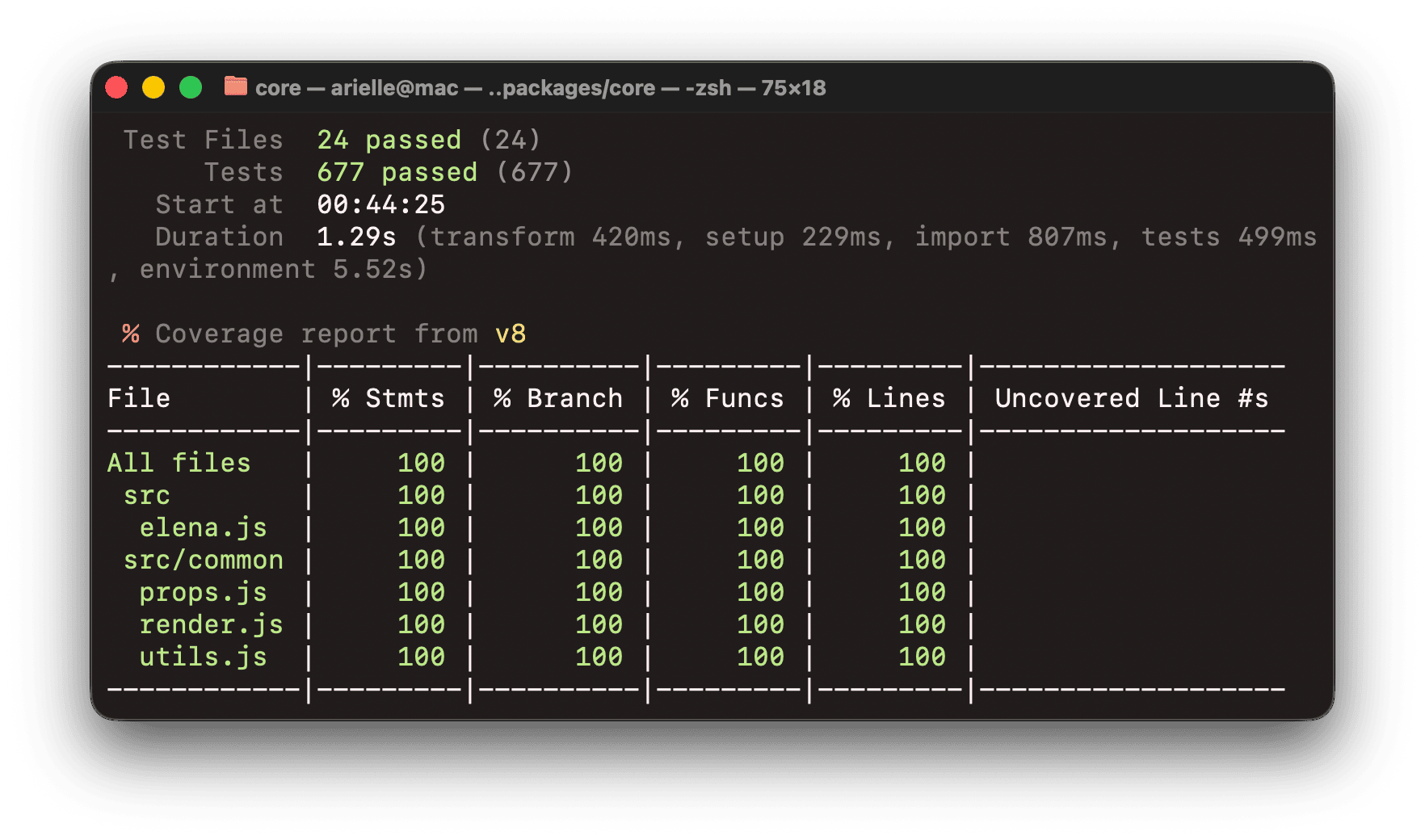Click the folder icon in the title bar
This screenshot has height=840, width=1425.
pos(235,86)
